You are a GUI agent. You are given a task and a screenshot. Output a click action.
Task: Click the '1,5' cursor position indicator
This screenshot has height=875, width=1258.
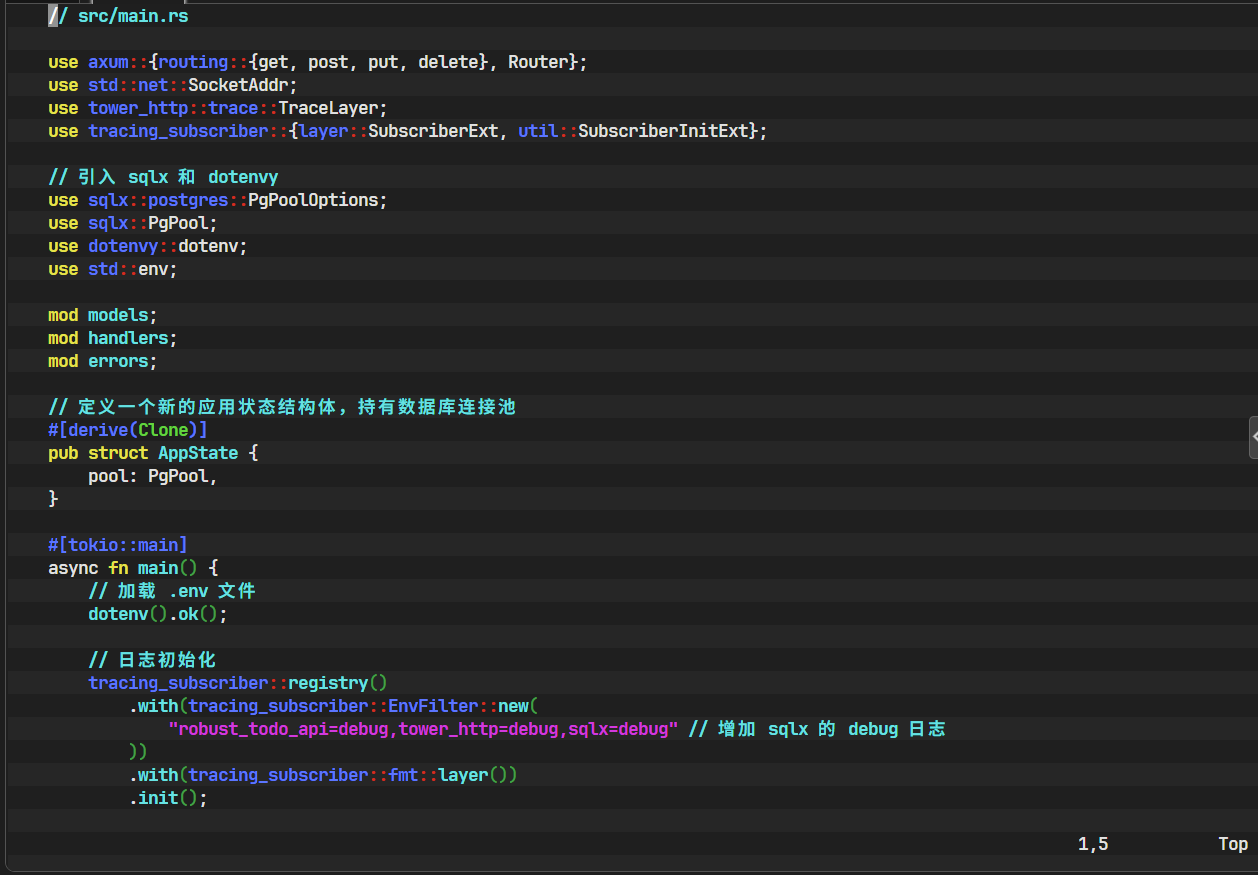[1093, 844]
